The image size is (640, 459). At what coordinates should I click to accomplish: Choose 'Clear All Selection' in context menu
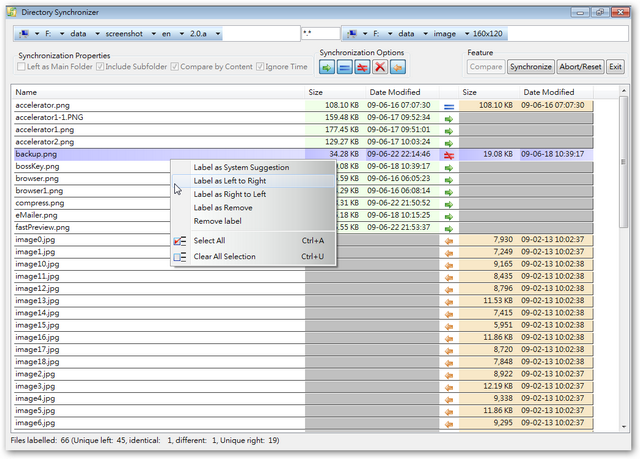pyautogui.click(x=224, y=257)
